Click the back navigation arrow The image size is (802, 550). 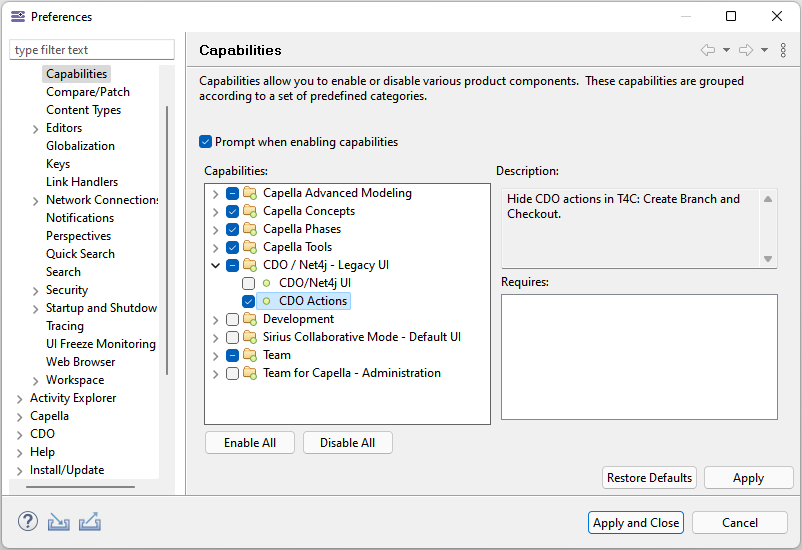tap(708, 50)
